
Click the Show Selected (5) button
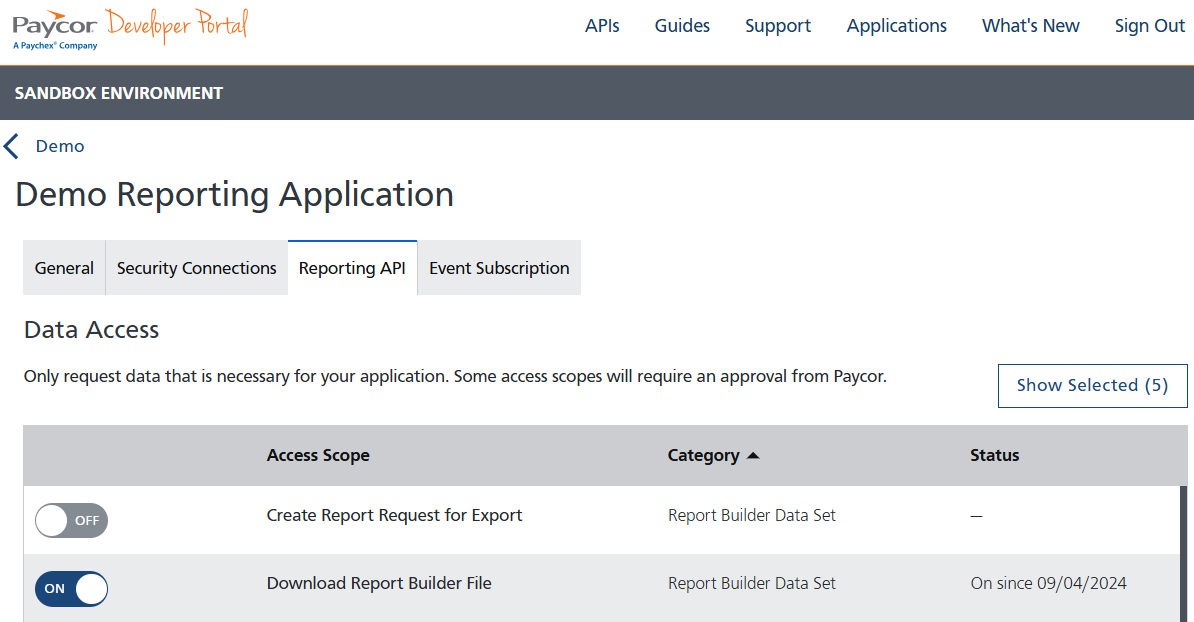point(1092,385)
